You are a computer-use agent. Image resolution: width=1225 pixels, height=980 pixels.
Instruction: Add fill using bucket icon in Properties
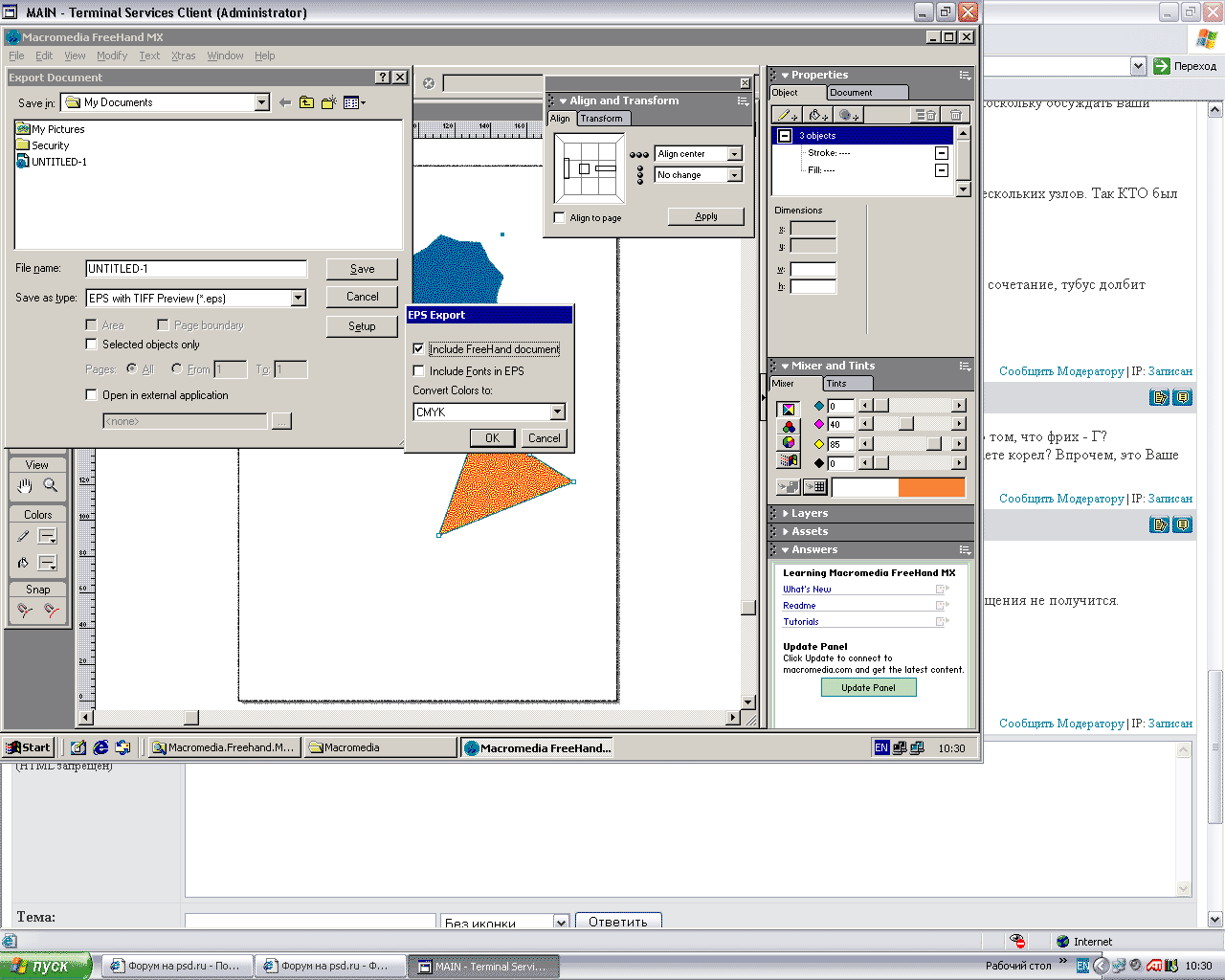point(818,115)
